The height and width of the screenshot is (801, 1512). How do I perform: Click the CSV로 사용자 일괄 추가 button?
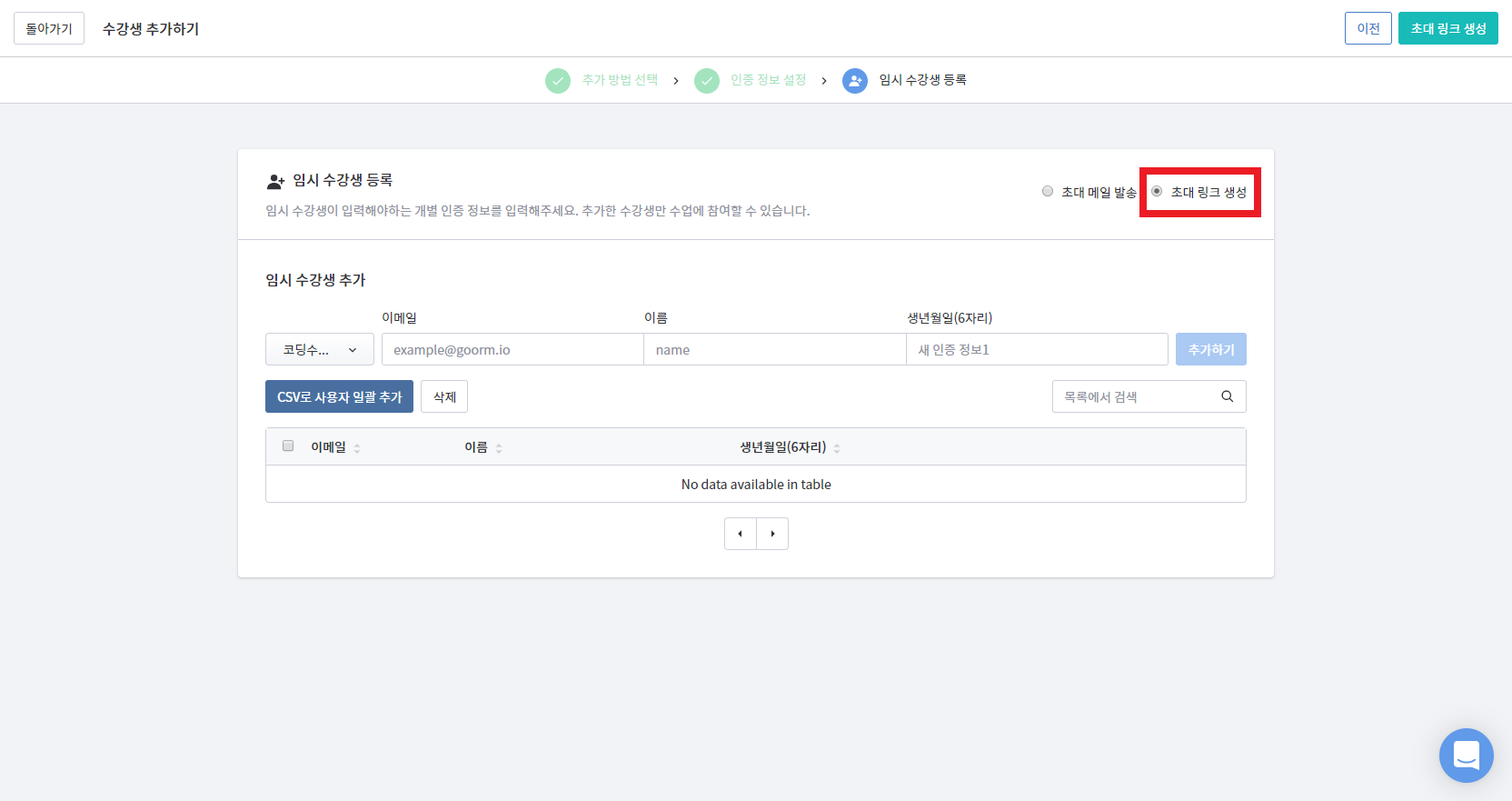[339, 396]
